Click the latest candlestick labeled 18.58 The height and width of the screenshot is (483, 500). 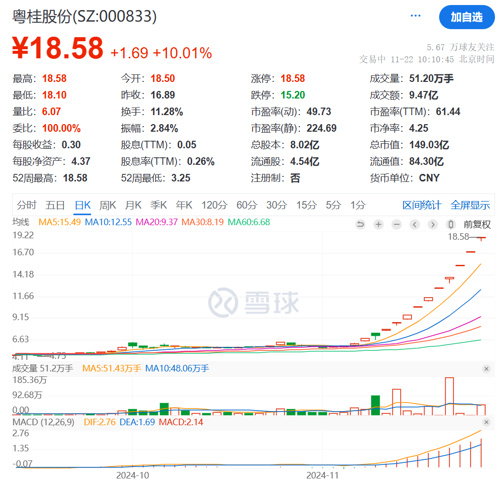click(x=481, y=238)
